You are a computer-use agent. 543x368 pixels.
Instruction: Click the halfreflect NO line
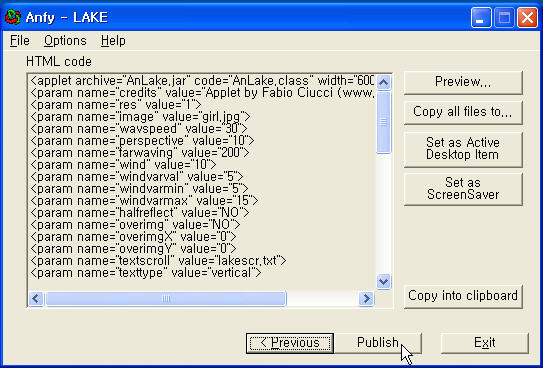coord(140,213)
